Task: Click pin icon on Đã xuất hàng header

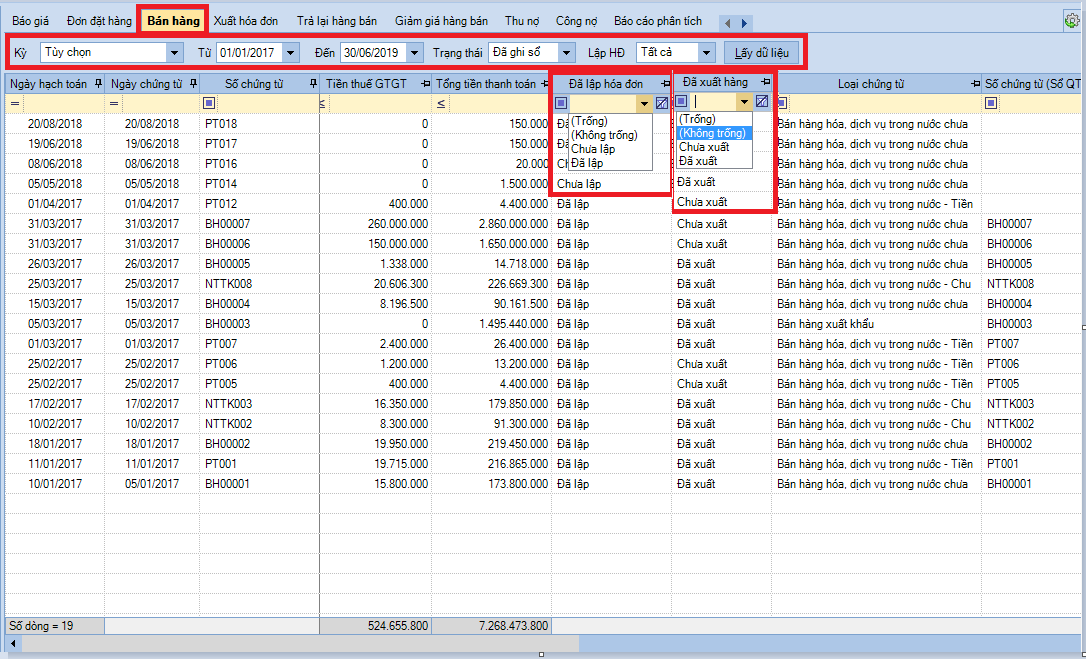Action: tap(766, 82)
